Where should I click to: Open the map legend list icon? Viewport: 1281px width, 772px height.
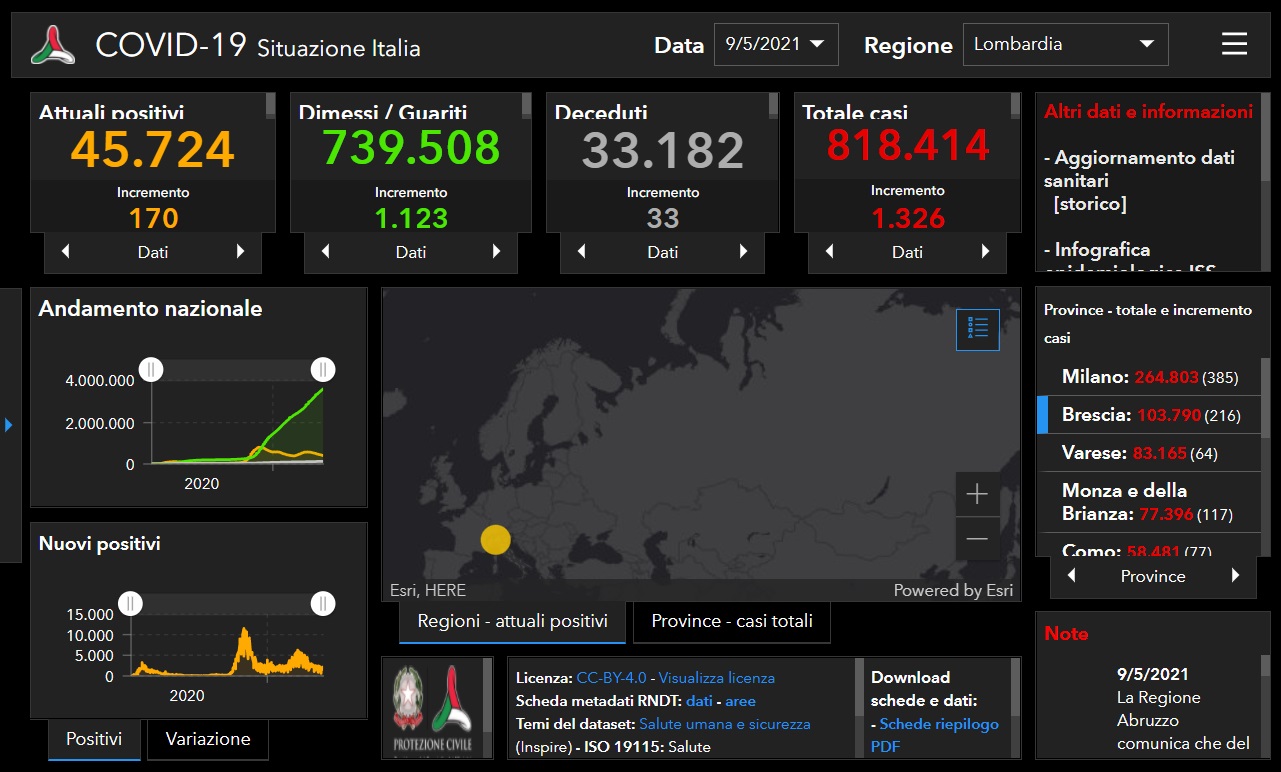click(x=977, y=329)
